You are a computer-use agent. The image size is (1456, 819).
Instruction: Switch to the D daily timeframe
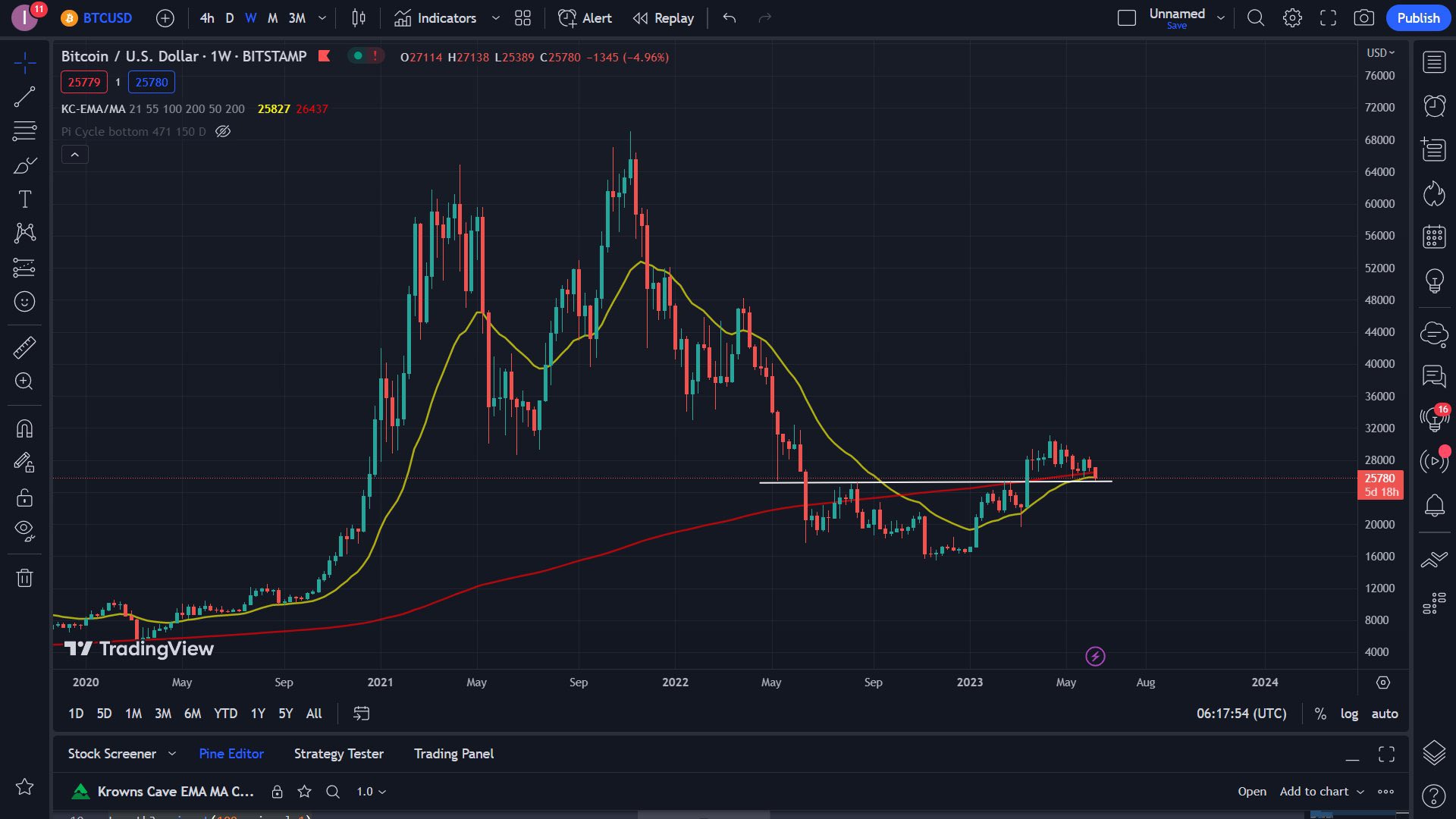click(x=229, y=18)
